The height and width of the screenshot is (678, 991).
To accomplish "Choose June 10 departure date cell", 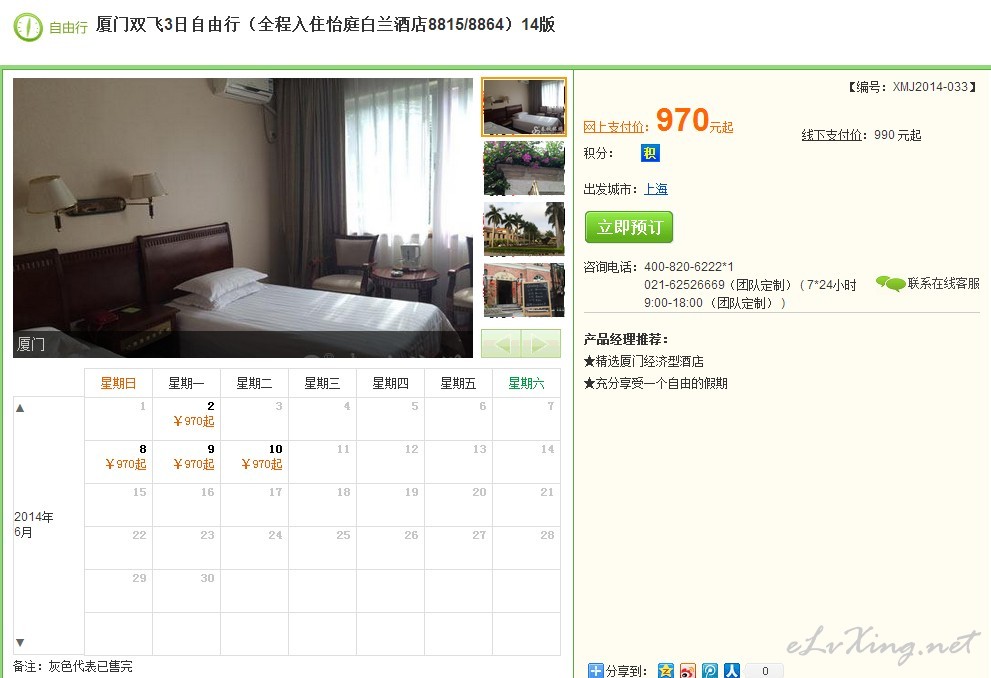I will (x=254, y=462).
